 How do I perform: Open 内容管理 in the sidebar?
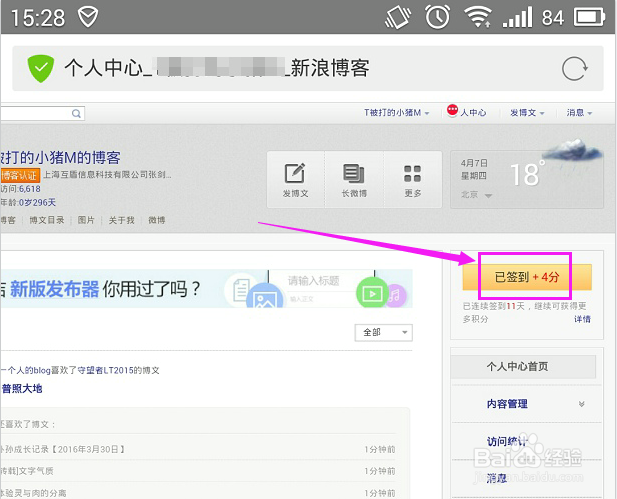(507, 404)
